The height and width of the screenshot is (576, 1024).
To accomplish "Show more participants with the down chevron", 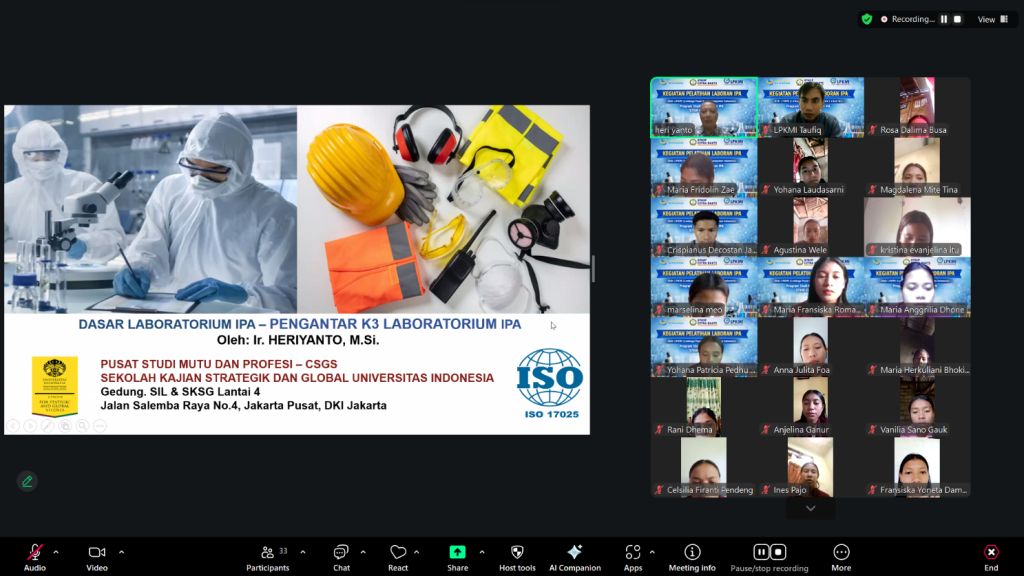I will tap(810, 509).
